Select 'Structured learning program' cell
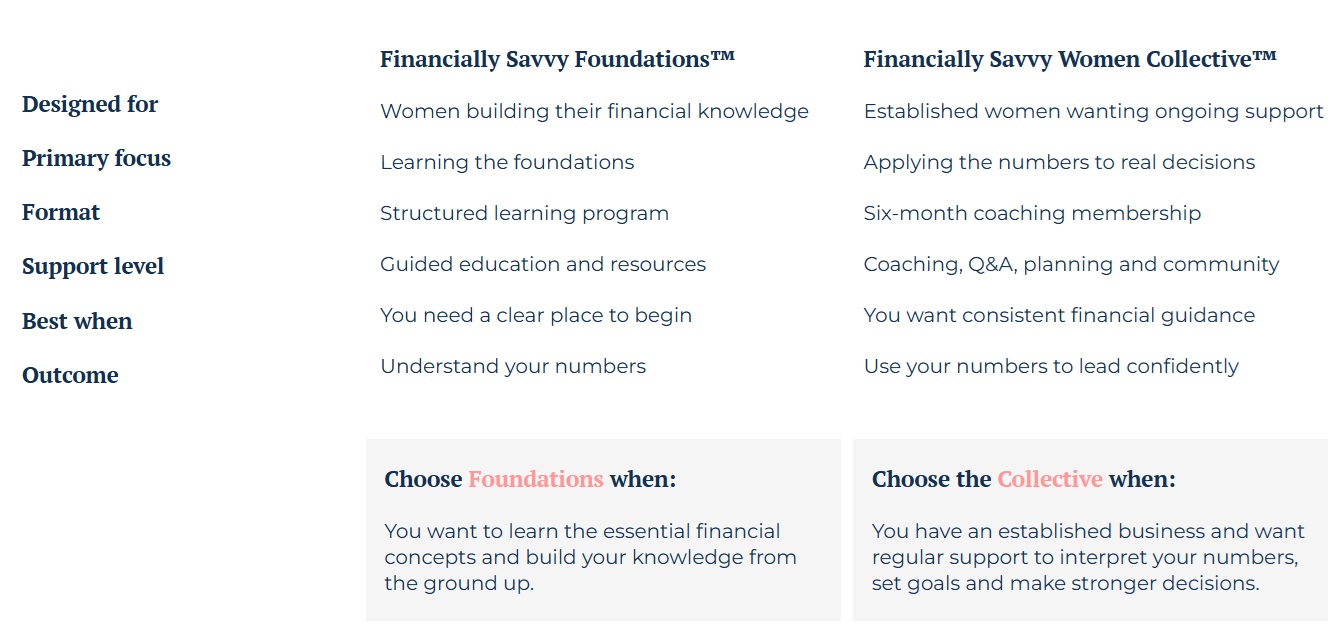This screenshot has width=1344, height=635. click(x=524, y=213)
